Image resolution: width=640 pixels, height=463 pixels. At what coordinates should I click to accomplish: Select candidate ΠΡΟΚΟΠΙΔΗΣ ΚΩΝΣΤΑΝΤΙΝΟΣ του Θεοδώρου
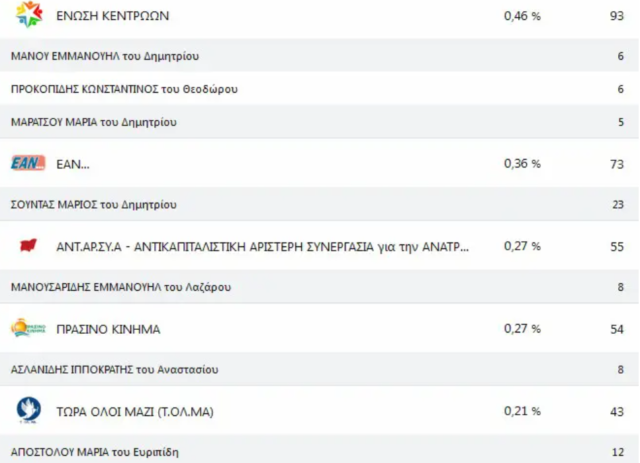[x=124, y=89]
